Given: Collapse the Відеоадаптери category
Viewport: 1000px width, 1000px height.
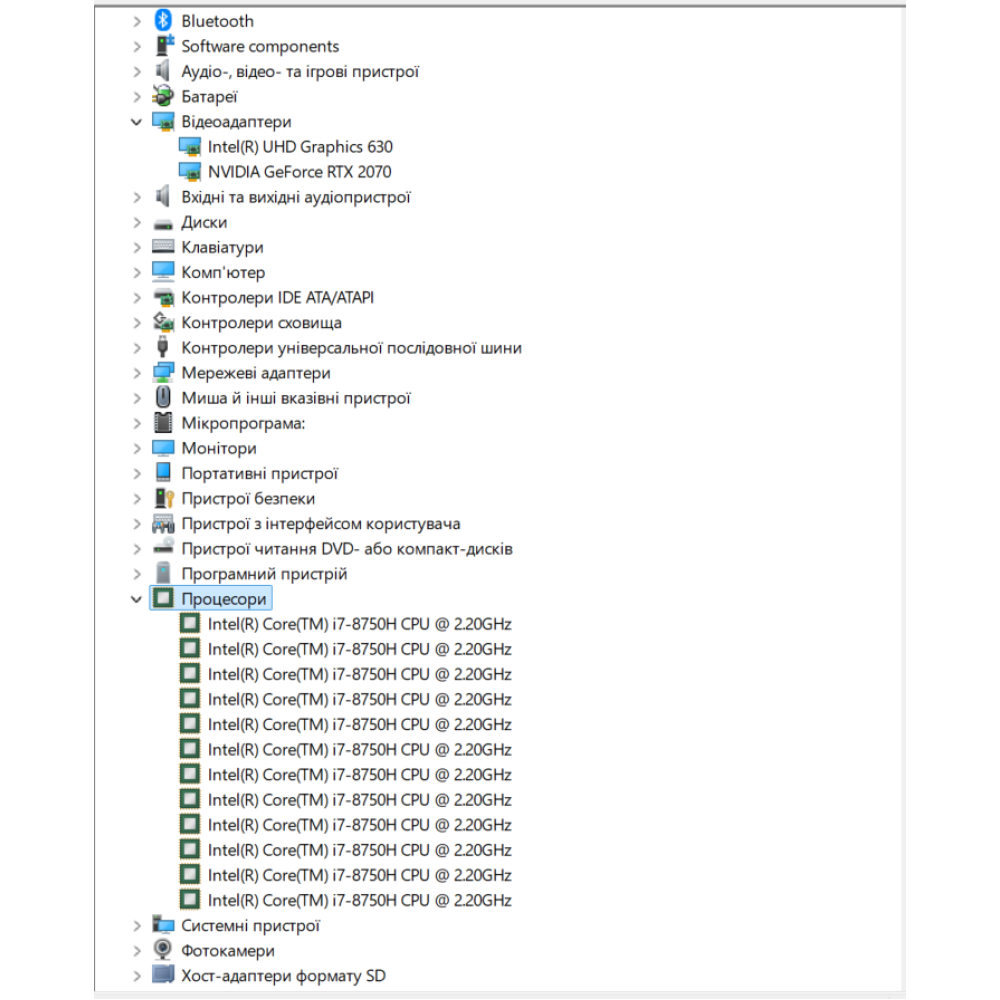Looking at the screenshot, I should 137,122.
